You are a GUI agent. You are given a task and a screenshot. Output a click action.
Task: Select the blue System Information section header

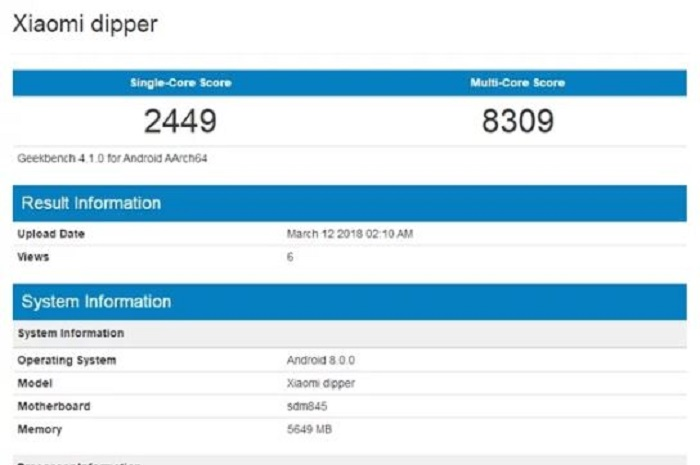pos(350,302)
